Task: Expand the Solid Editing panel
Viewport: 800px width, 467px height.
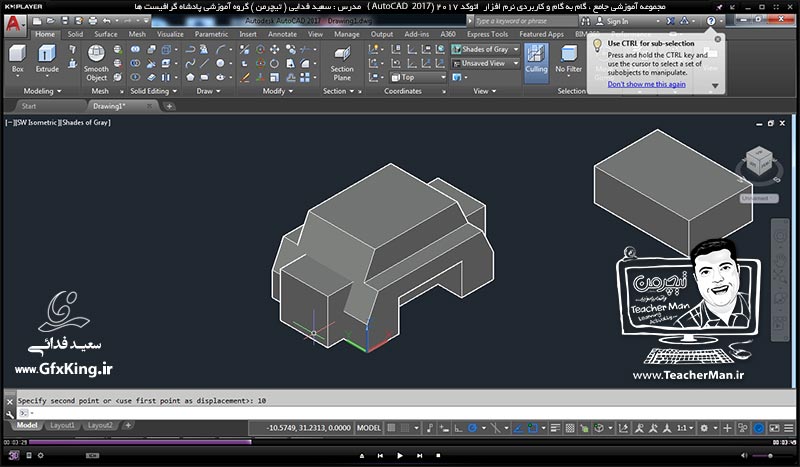Action: click(154, 91)
